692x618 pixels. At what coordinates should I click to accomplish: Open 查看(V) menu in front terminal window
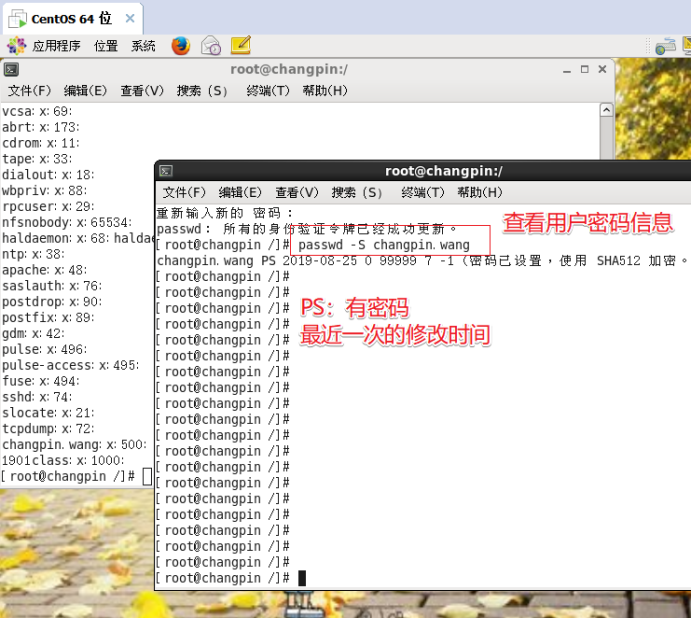pyautogui.click(x=297, y=192)
